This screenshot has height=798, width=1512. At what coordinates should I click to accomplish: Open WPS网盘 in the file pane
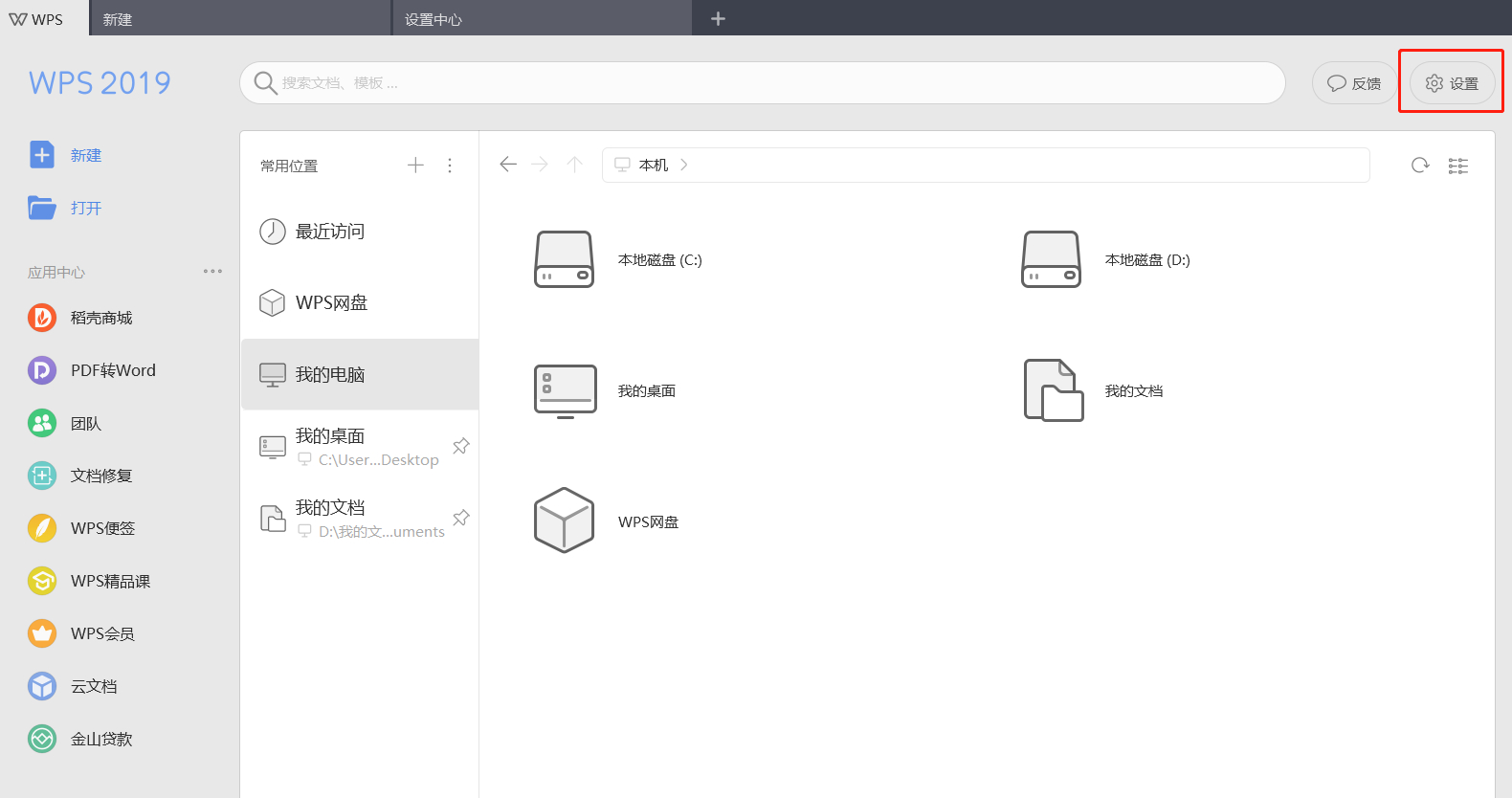[606, 521]
